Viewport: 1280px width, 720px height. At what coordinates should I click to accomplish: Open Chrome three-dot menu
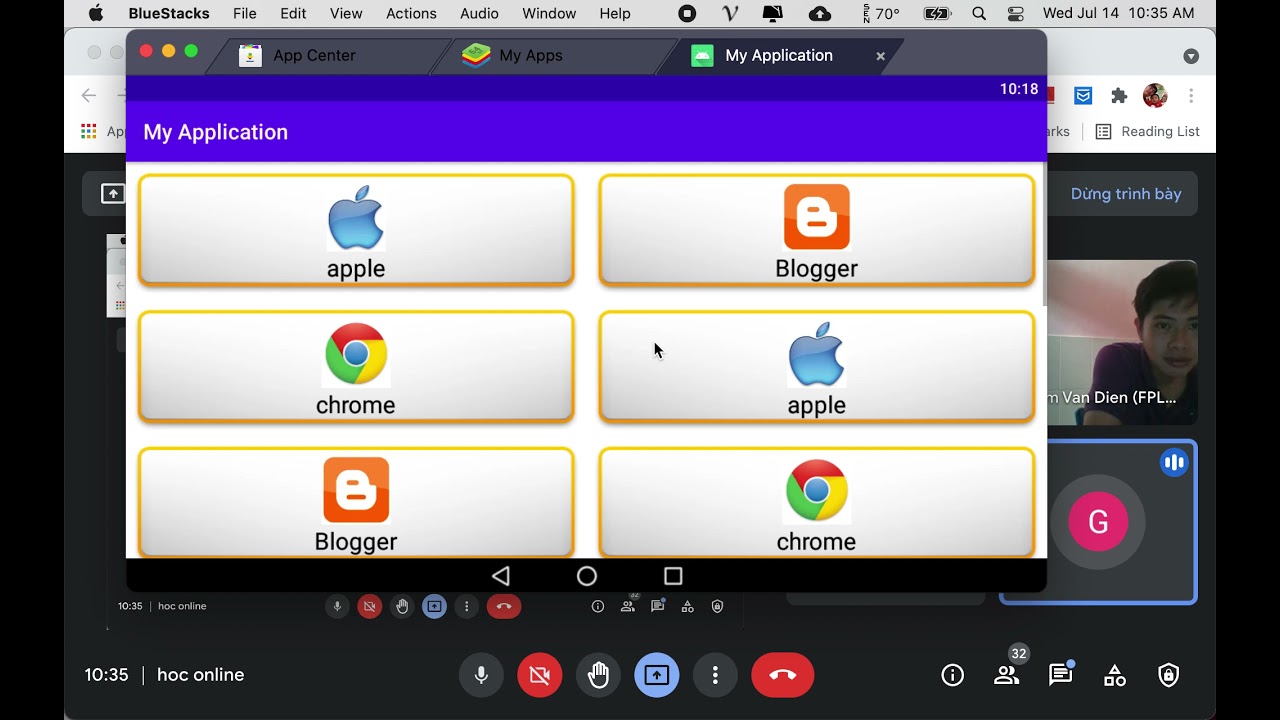[1191, 96]
